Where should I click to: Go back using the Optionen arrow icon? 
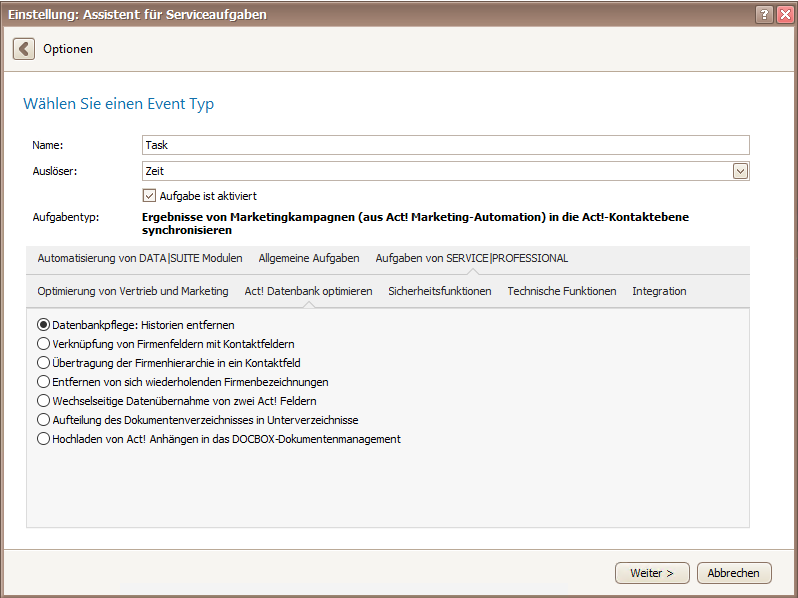tap(24, 49)
